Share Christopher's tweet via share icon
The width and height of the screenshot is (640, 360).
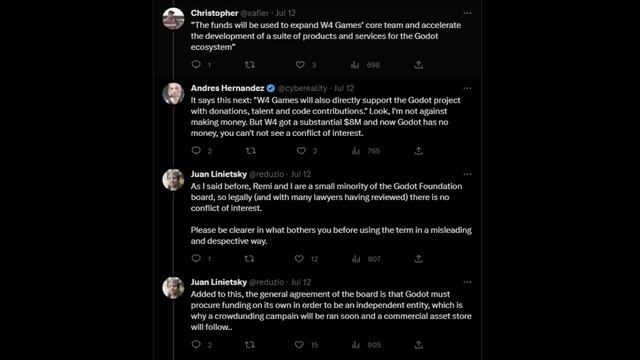[418, 64]
